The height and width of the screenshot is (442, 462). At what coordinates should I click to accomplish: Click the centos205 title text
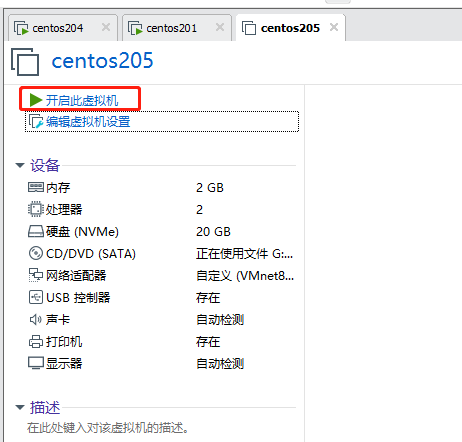(102, 61)
